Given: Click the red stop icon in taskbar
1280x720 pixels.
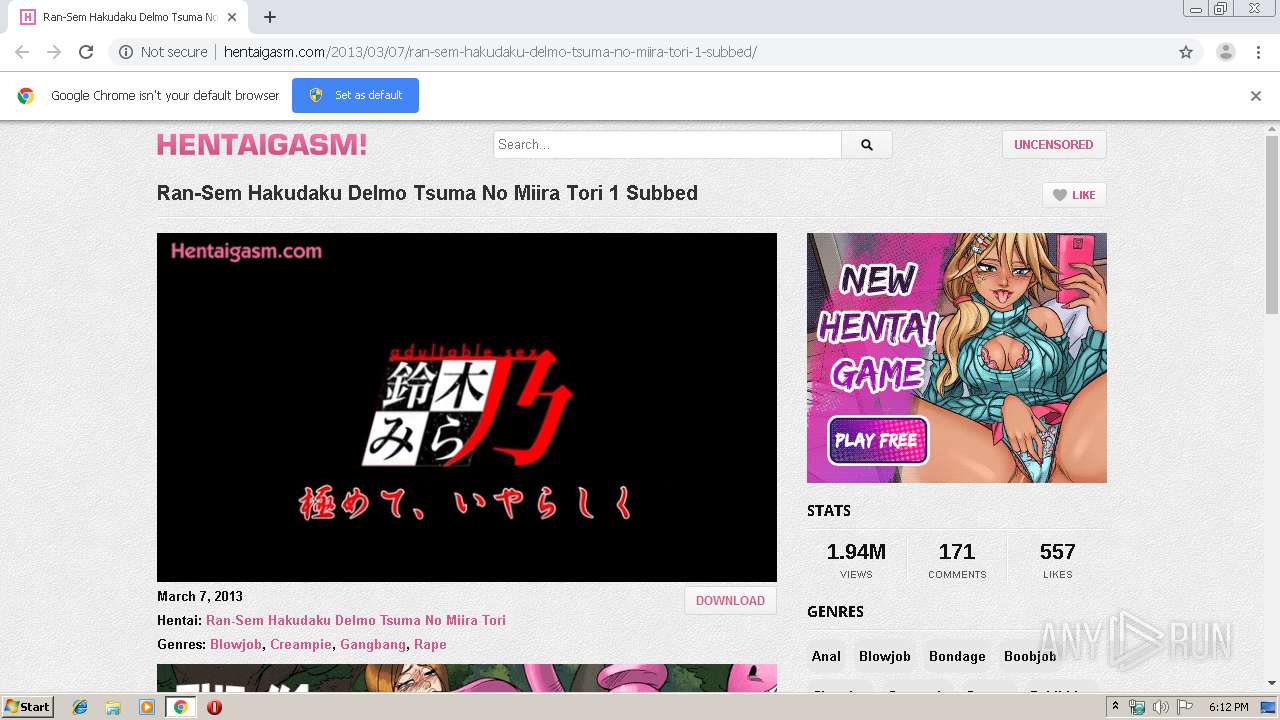Looking at the screenshot, I should click(x=214, y=707).
